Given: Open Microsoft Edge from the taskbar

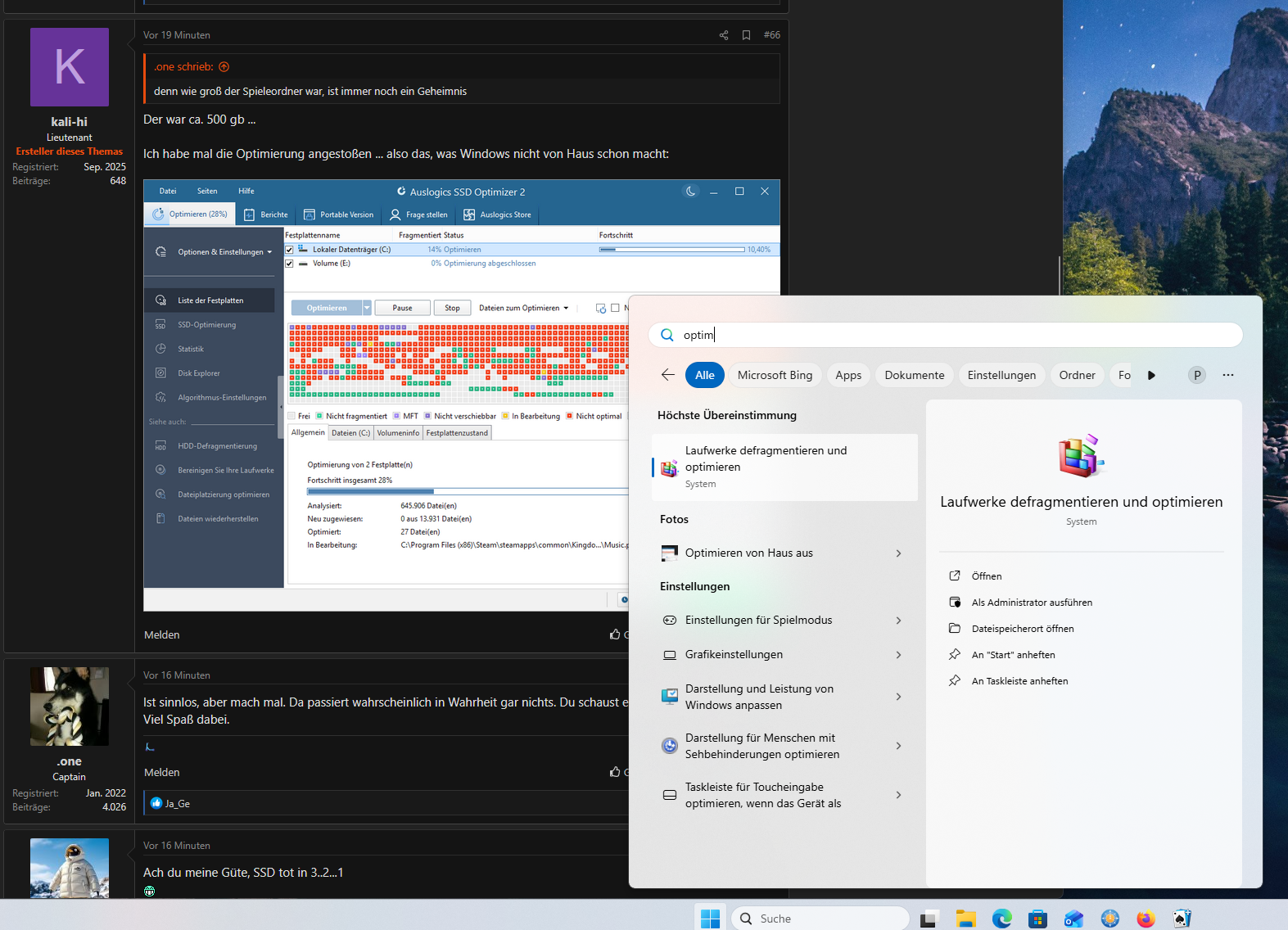Looking at the screenshot, I should [x=1001, y=919].
